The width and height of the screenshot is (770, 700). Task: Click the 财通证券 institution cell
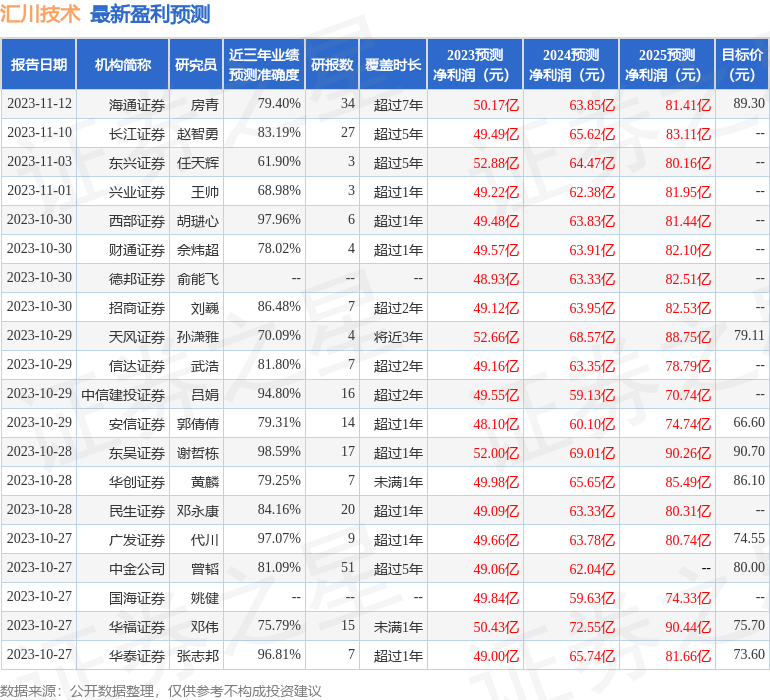pyautogui.click(x=137, y=250)
